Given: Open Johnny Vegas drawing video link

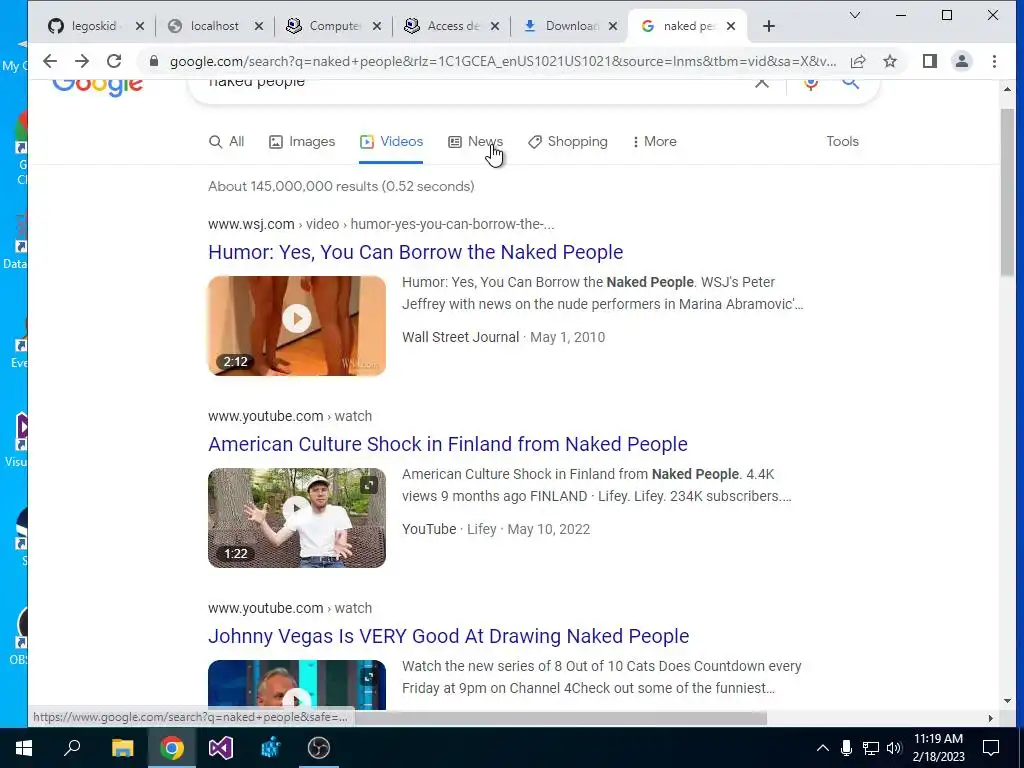Looking at the screenshot, I should 448,636.
